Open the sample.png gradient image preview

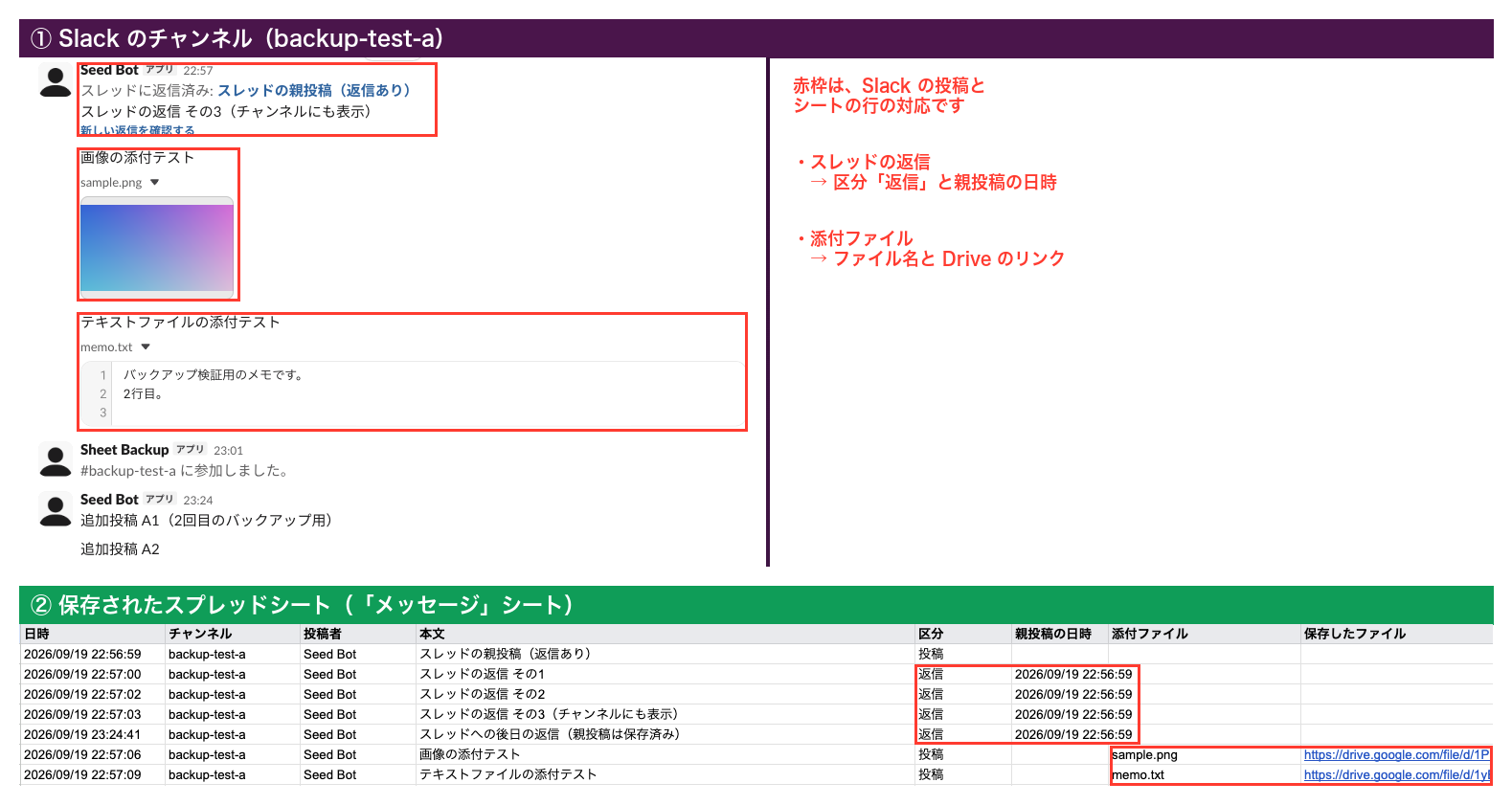tap(157, 246)
